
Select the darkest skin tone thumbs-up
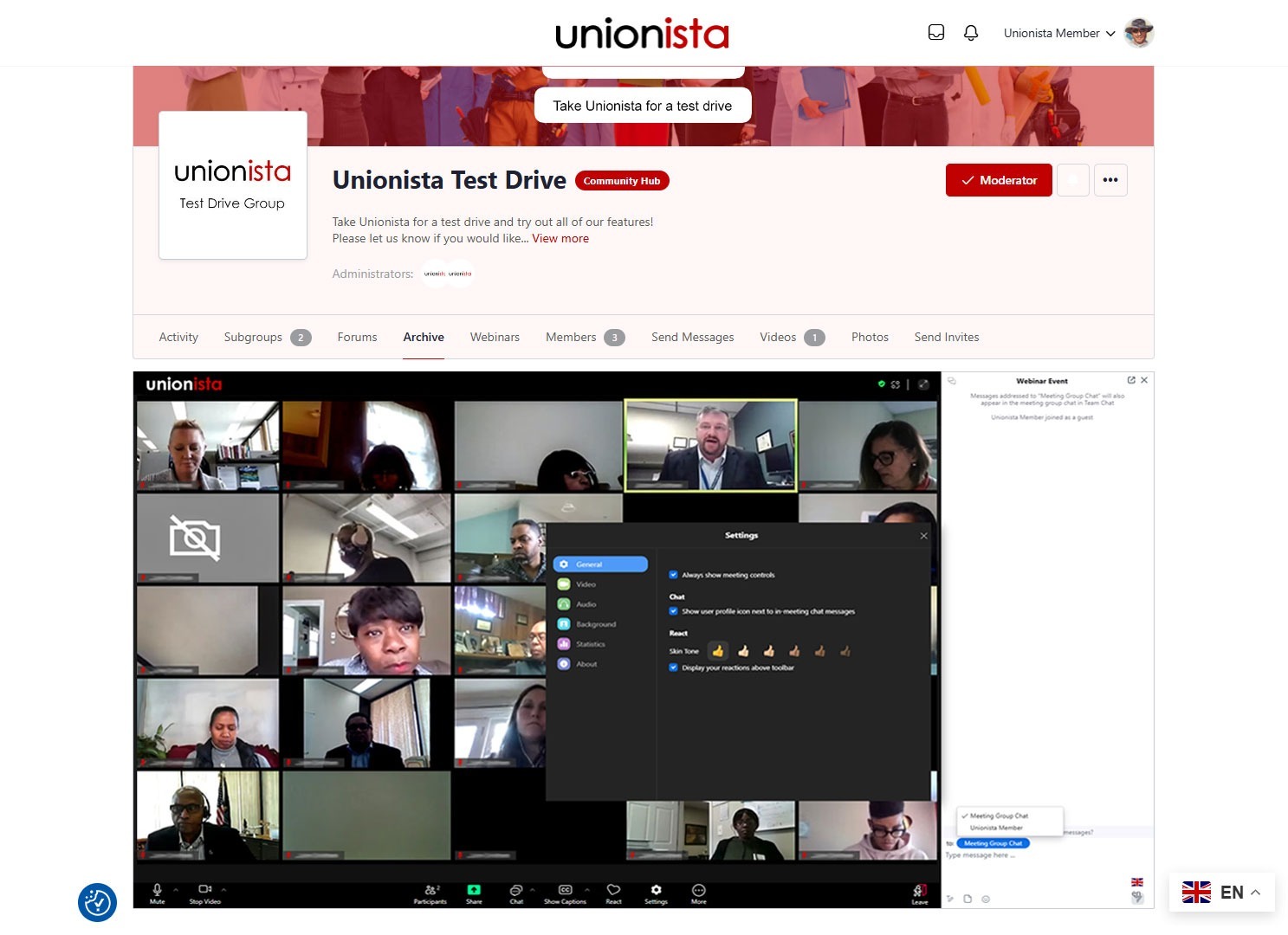[x=845, y=651]
